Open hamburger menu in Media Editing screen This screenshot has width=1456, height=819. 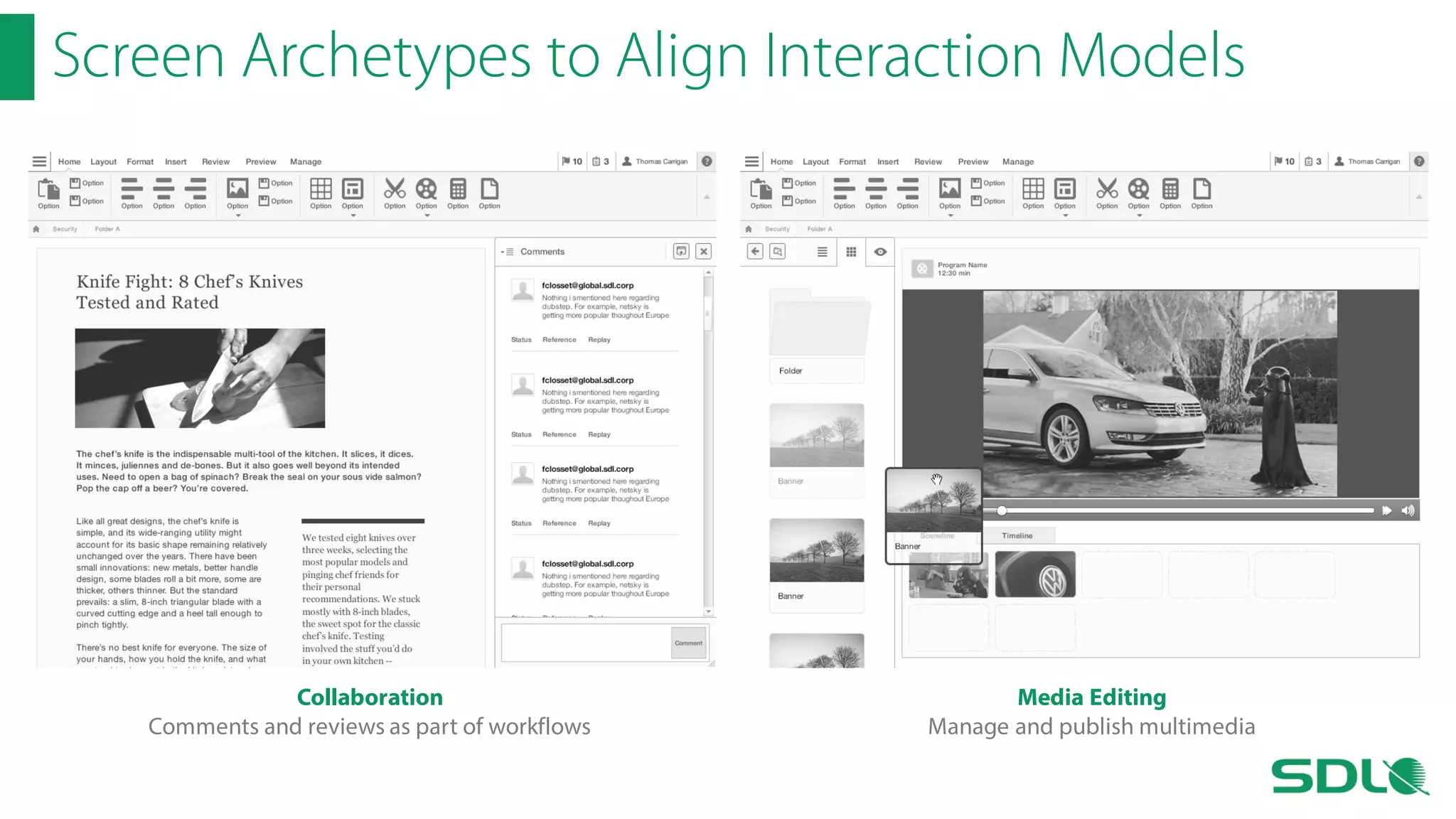click(x=751, y=161)
